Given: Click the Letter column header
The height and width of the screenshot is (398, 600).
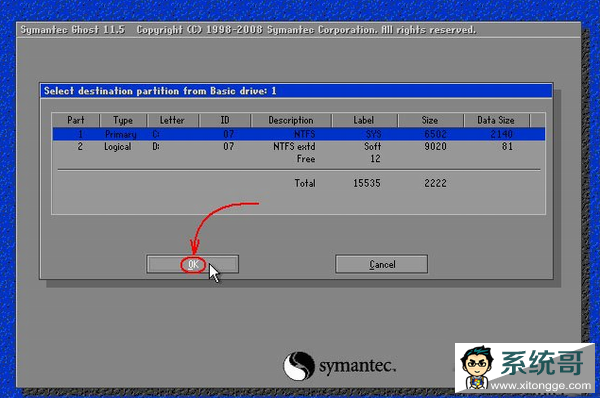Looking at the screenshot, I should [172, 120].
